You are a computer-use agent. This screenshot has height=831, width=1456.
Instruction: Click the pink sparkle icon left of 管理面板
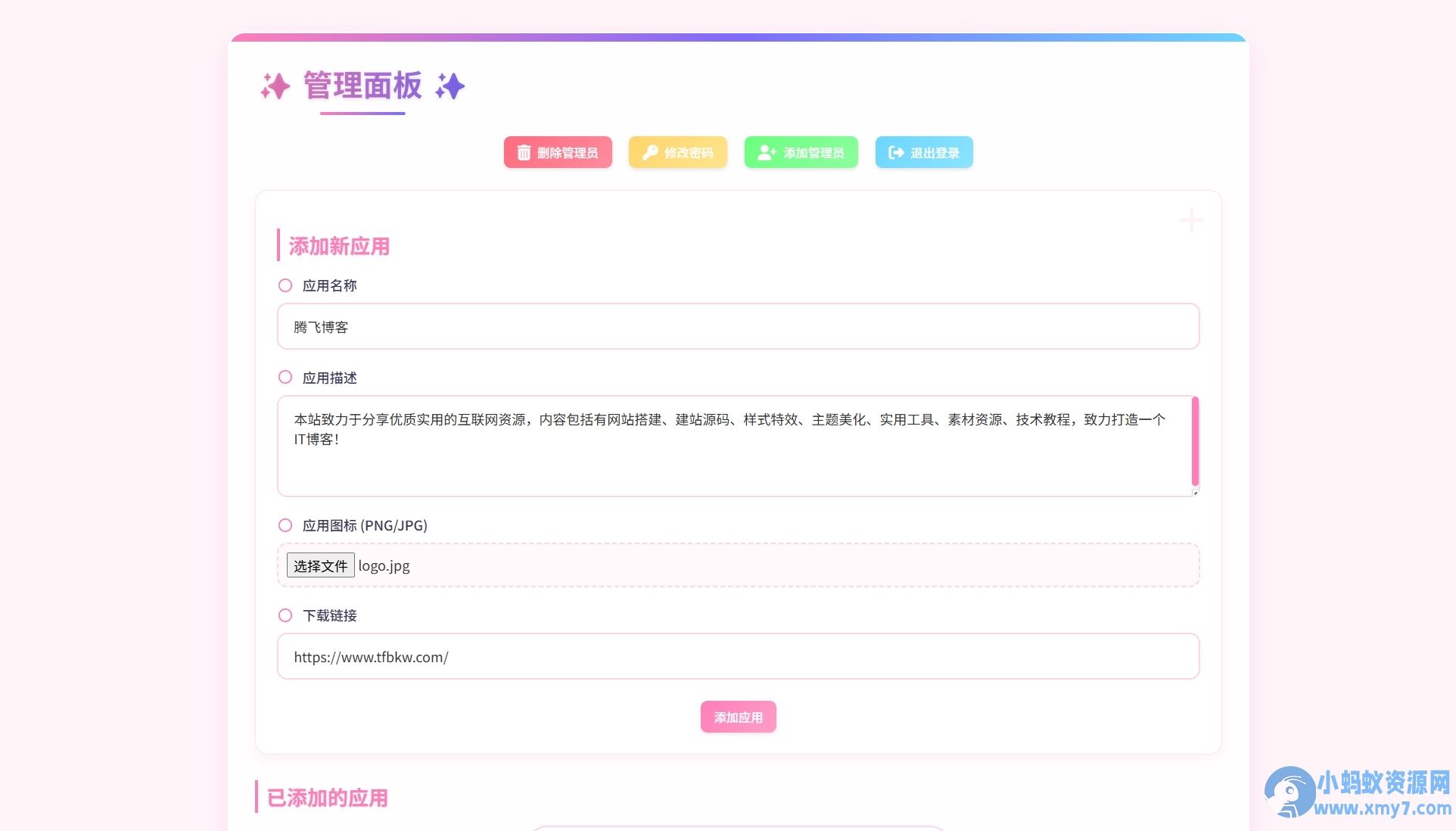coord(275,86)
